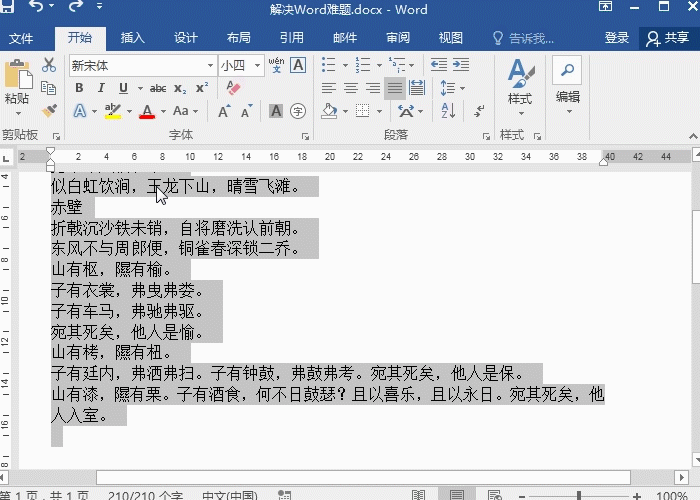The image size is (700, 500).
Task: Click the Tell Me 告诉我 box
Action: pos(523,38)
